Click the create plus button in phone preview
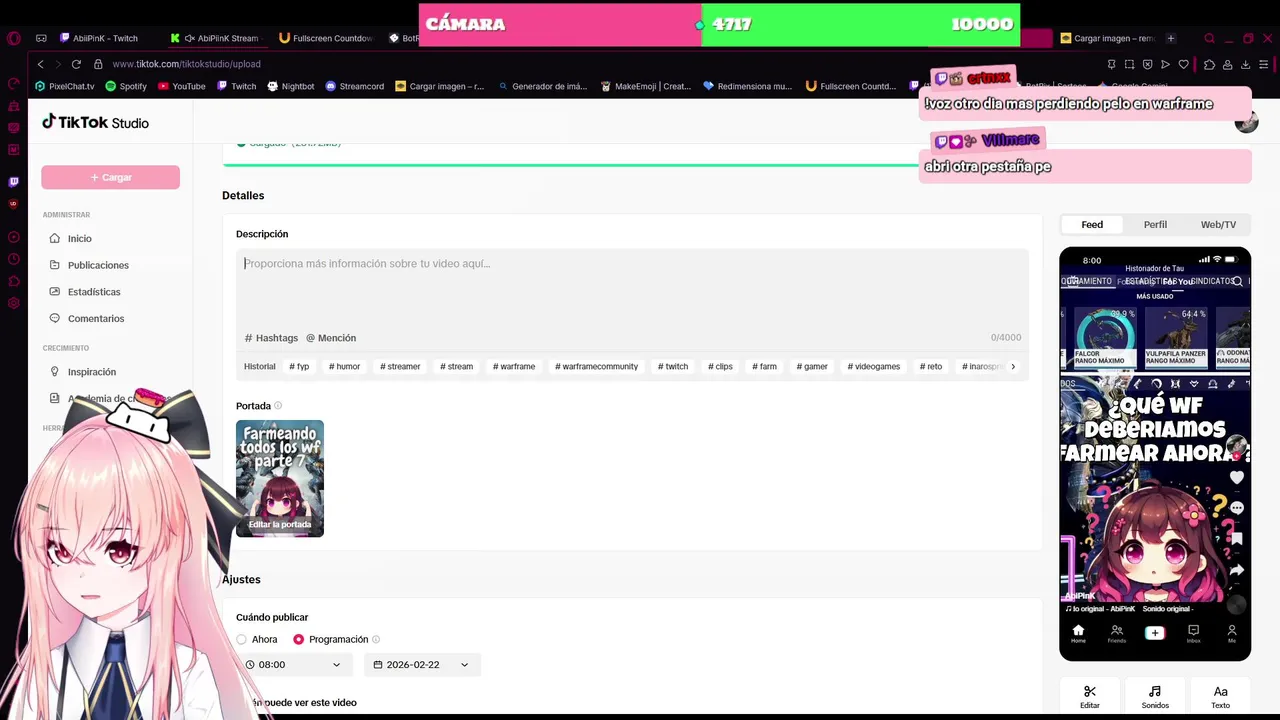 pos(1155,633)
